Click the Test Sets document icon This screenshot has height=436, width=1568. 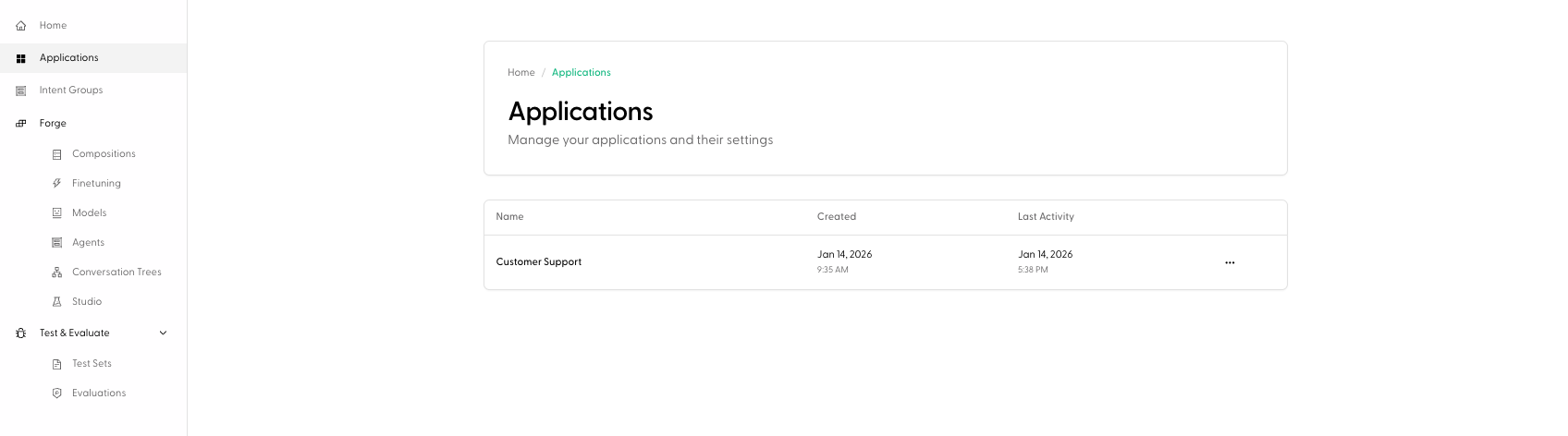(56, 364)
